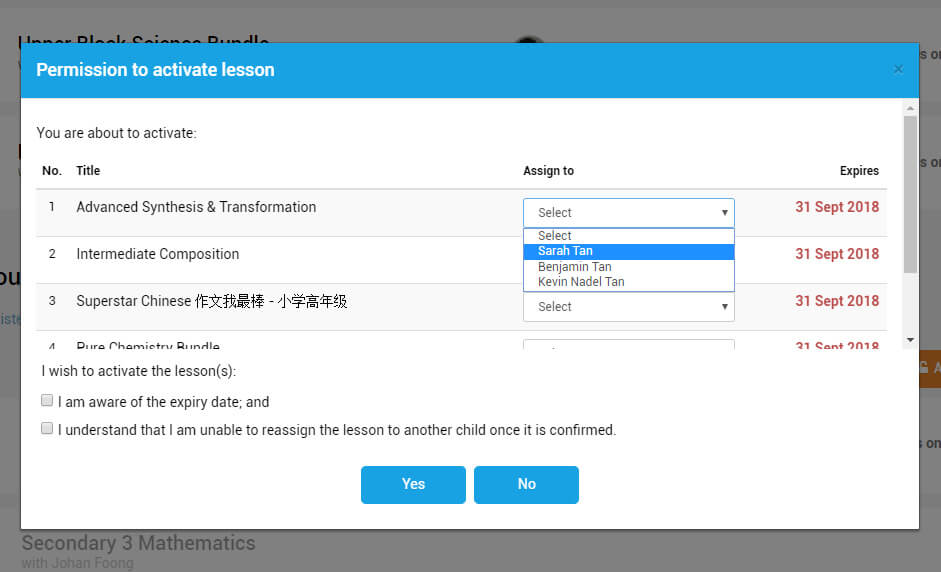
Task: Click expiry date of Intermediate Composition row
Action: (x=837, y=254)
